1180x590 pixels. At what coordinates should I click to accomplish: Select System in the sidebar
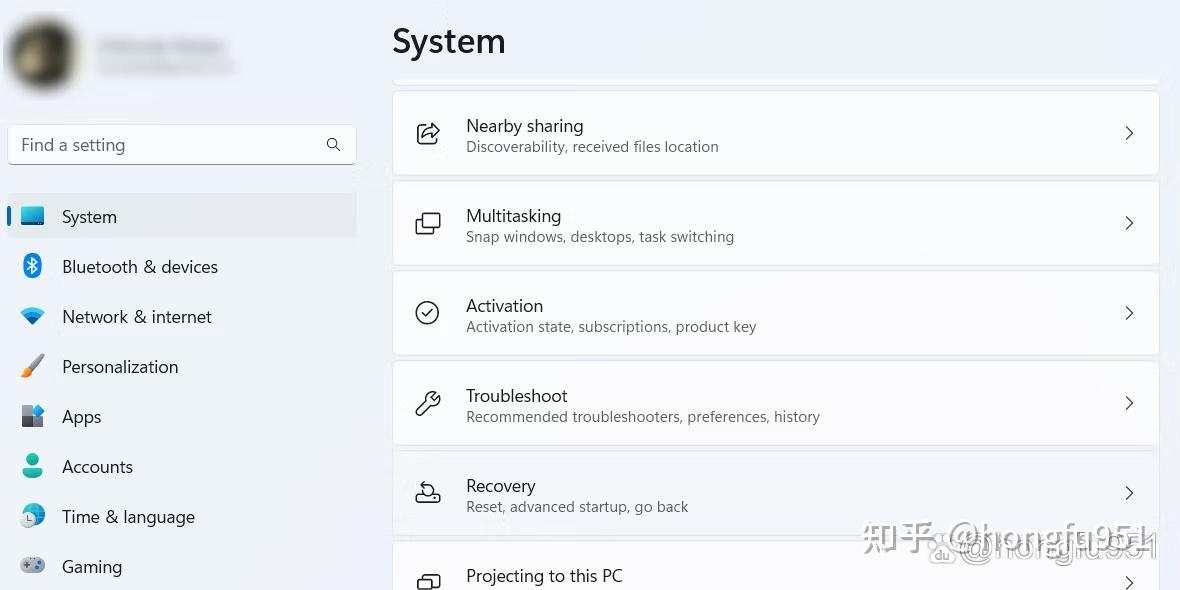pyautogui.click(x=89, y=217)
